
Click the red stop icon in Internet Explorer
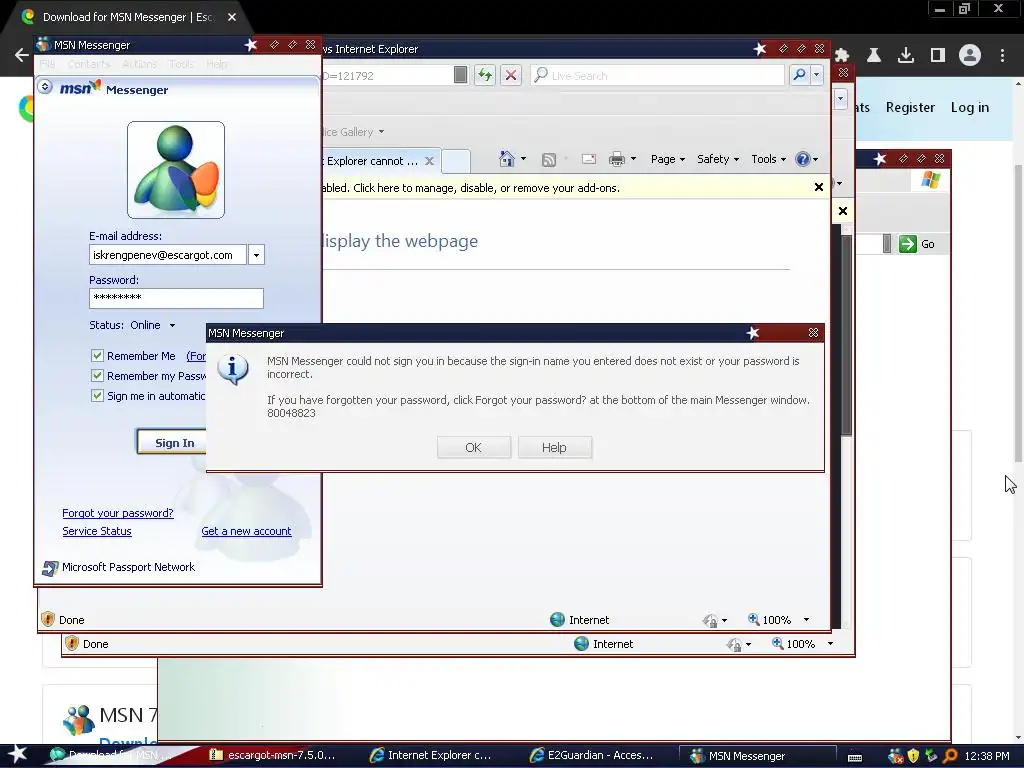(x=511, y=75)
